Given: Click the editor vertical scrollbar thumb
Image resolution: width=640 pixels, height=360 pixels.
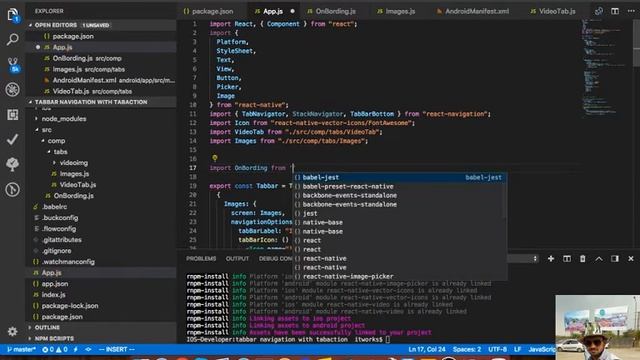Looking at the screenshot, I should (x=636, y=42).
